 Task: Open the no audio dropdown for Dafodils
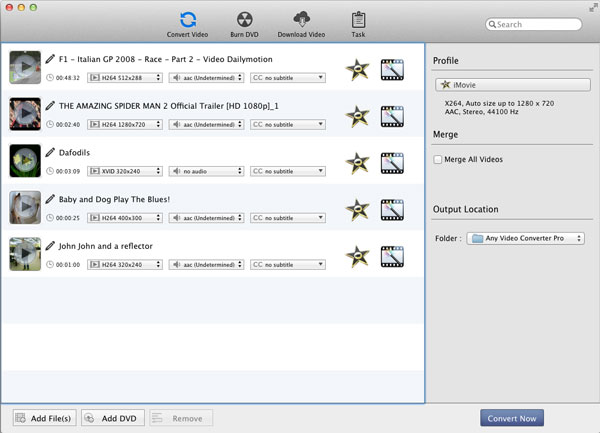(x=206, y=171)
